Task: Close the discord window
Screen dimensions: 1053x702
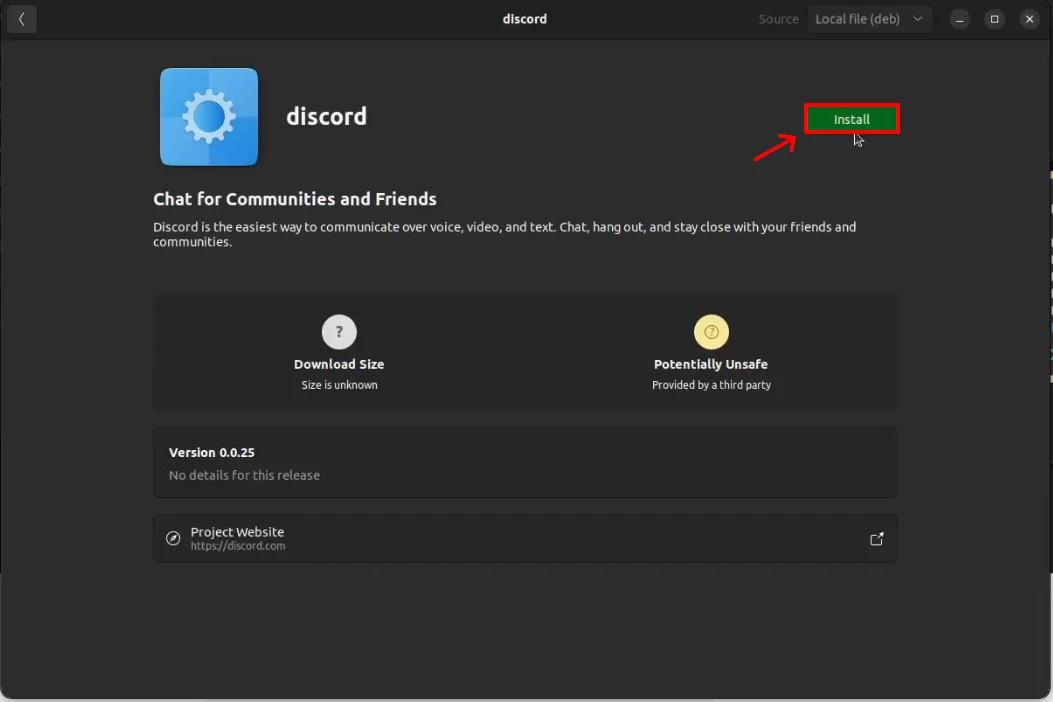Action: [x=1029, y=19]
